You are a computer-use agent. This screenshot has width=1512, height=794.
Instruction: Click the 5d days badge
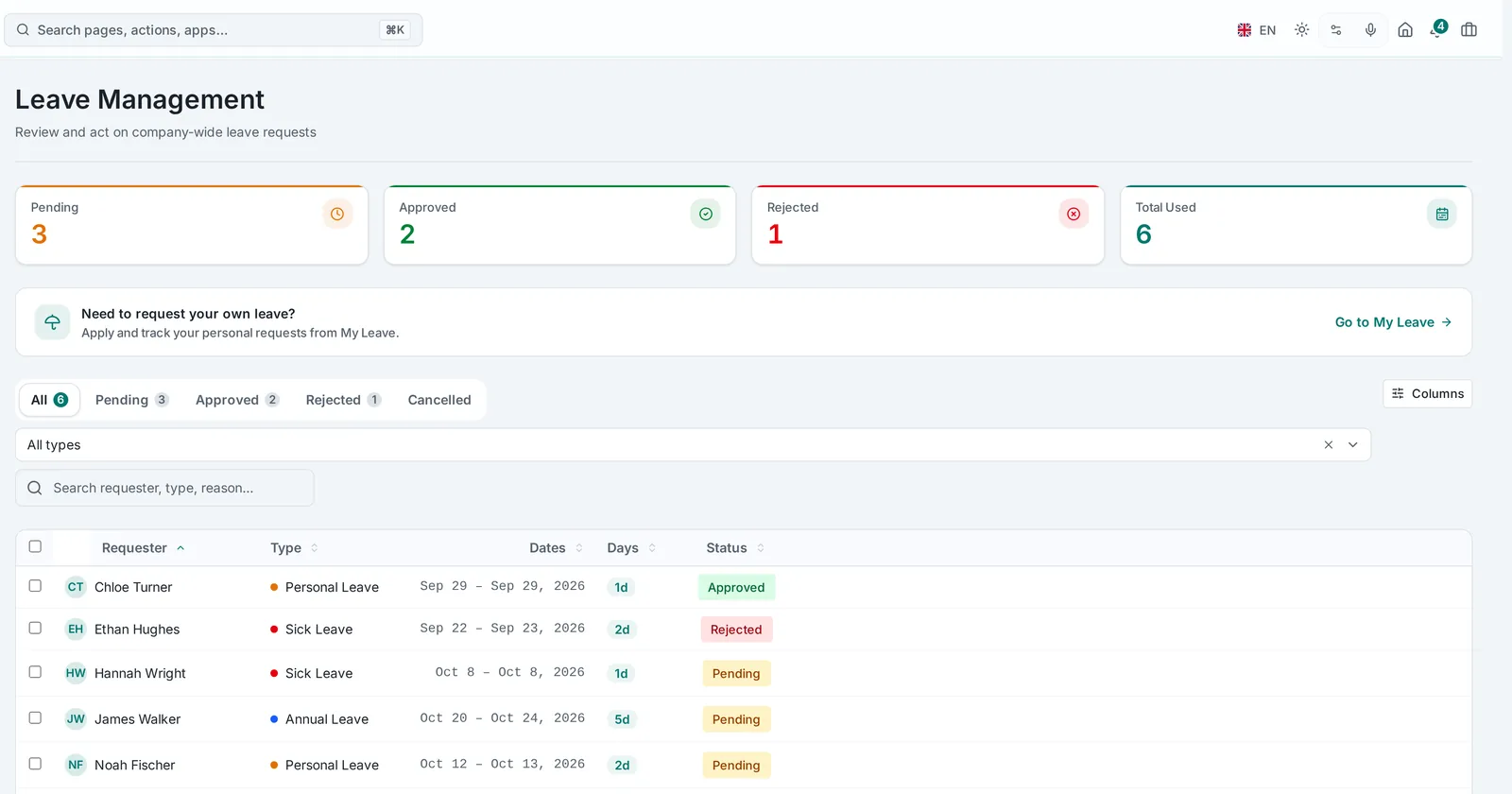[622, 719]
